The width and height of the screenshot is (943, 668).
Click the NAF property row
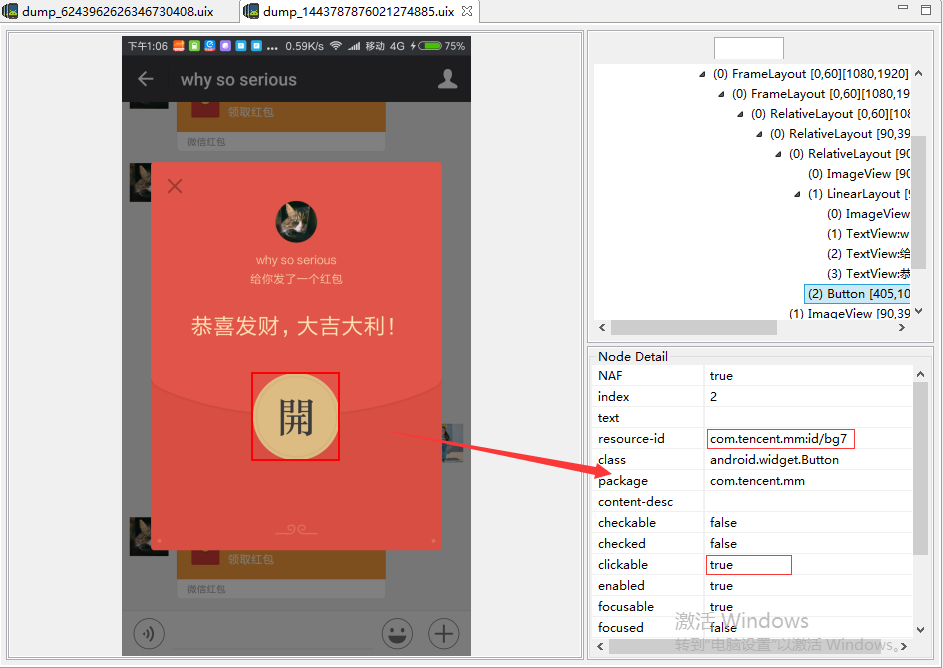[752, 376]
